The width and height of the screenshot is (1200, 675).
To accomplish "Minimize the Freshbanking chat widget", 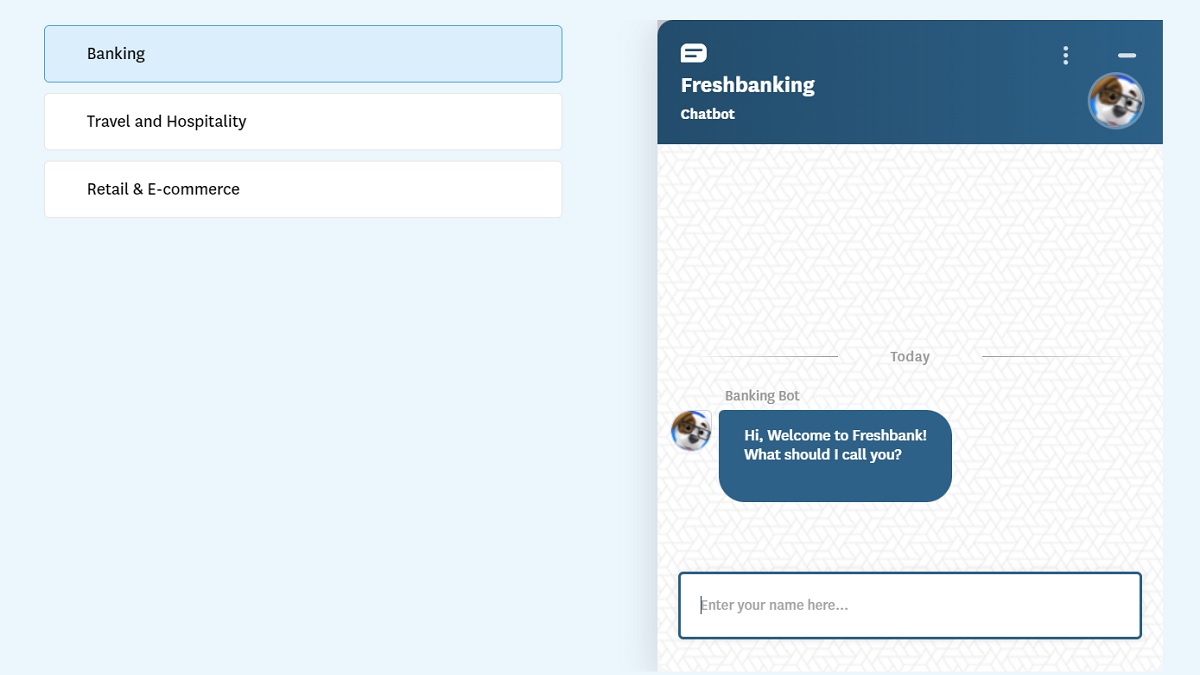I will coord(1127,55).
